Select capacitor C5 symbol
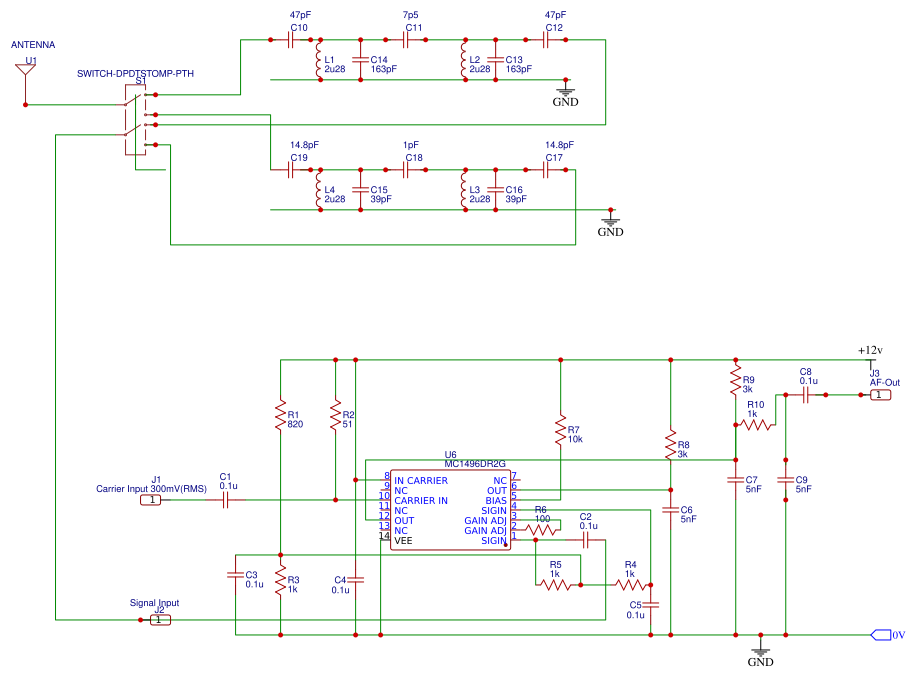This screenshot has height=679, width=917. (x=651, y=605)
